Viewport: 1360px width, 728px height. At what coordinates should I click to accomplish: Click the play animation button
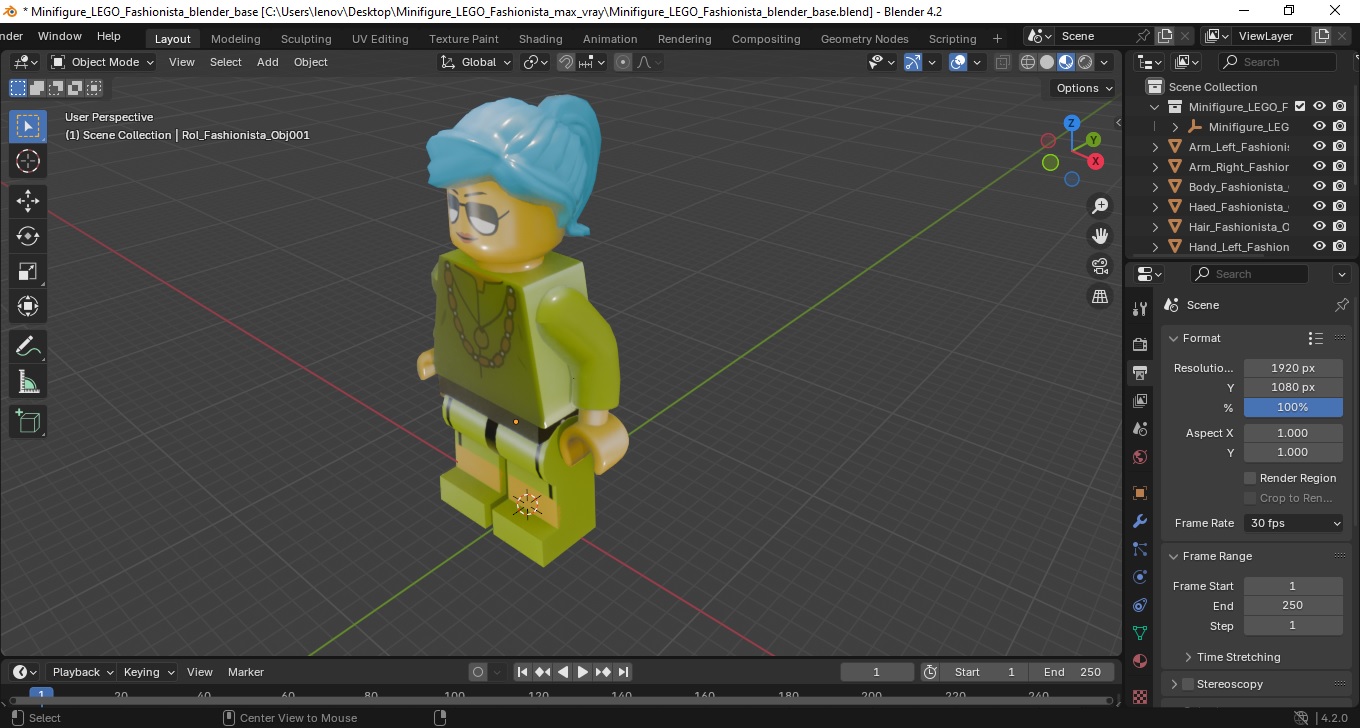coord(583,672)
